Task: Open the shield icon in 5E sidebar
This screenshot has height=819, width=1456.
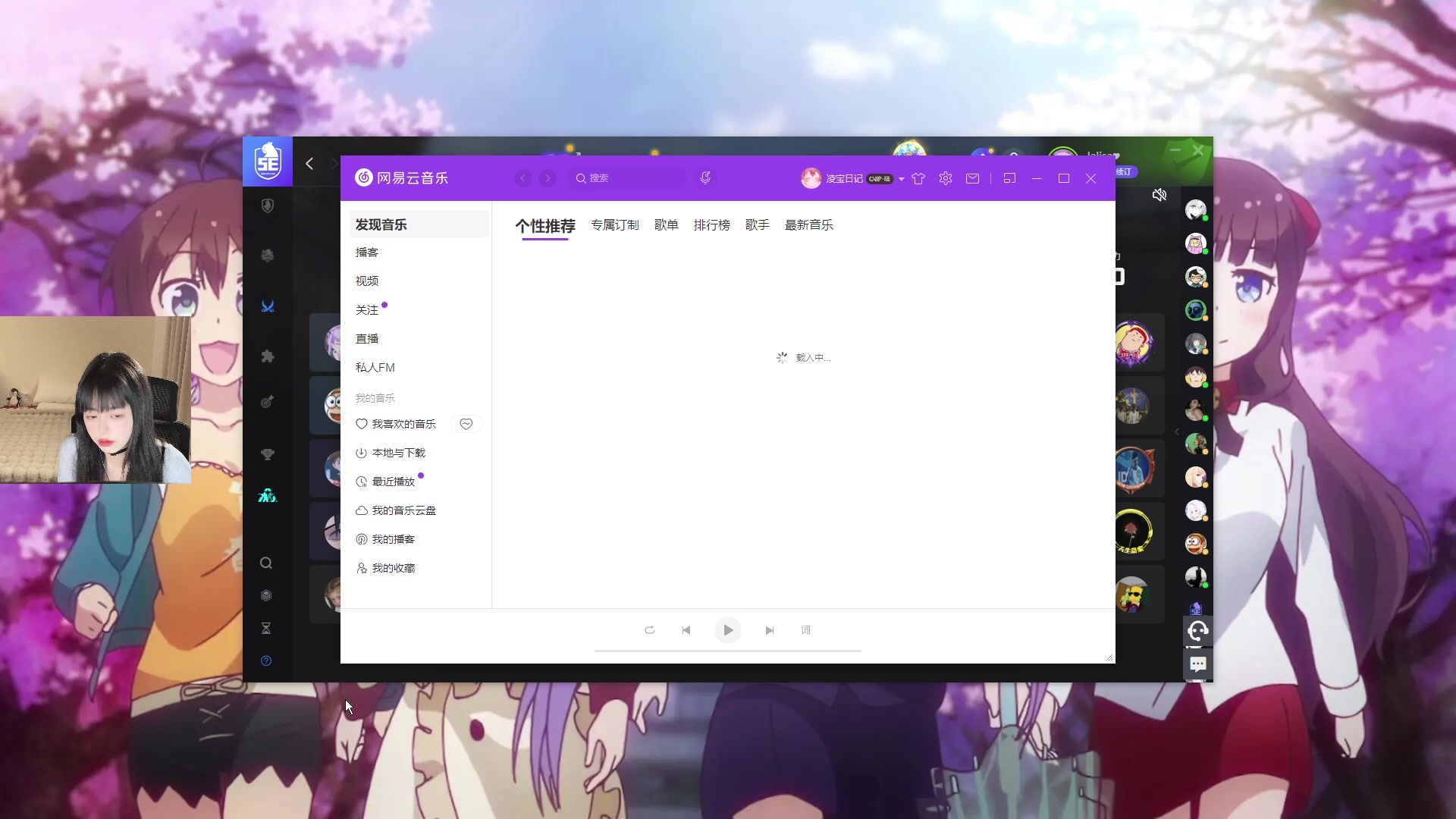Action: click(268, 206)
